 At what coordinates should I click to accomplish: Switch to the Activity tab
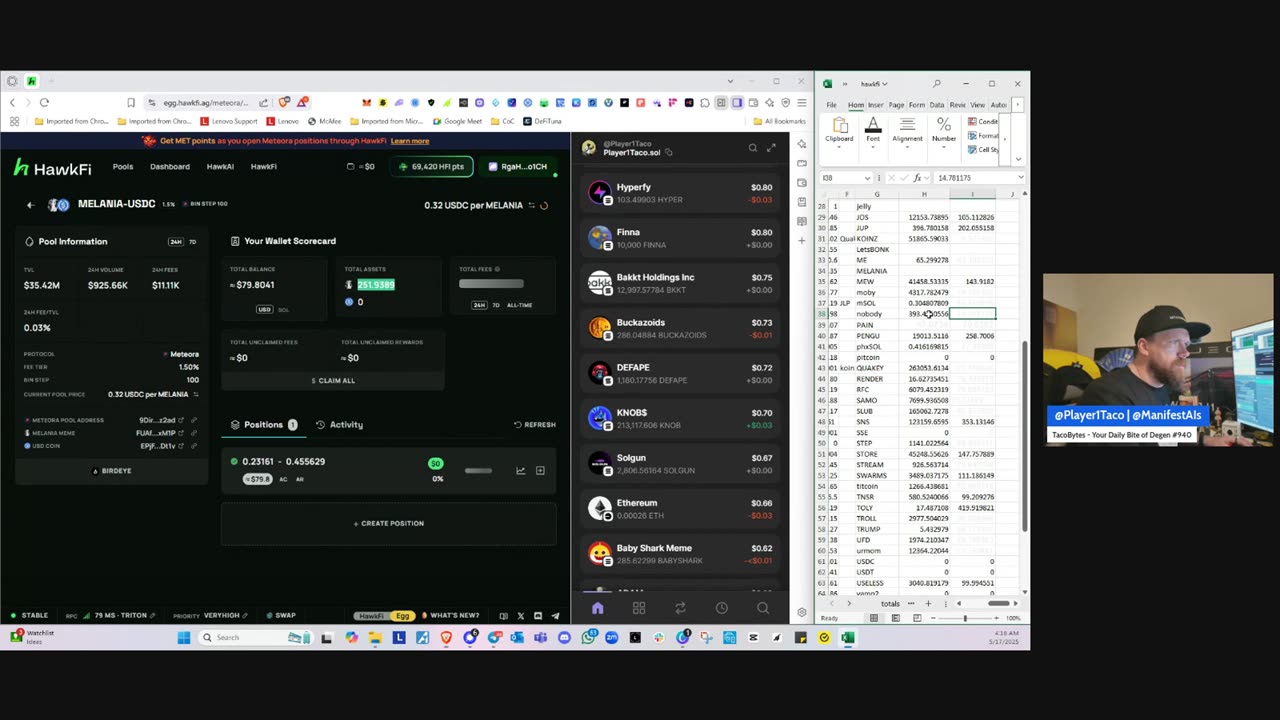pos(340,425)
